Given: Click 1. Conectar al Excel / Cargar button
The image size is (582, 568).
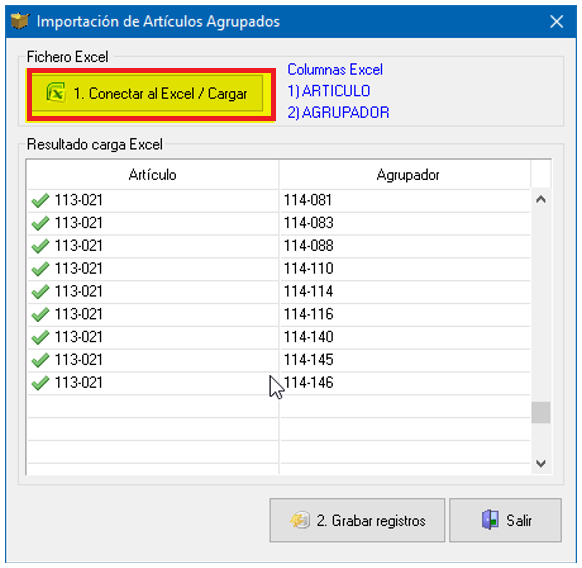Looking at the screenshot, I should (x=148, y=93).
